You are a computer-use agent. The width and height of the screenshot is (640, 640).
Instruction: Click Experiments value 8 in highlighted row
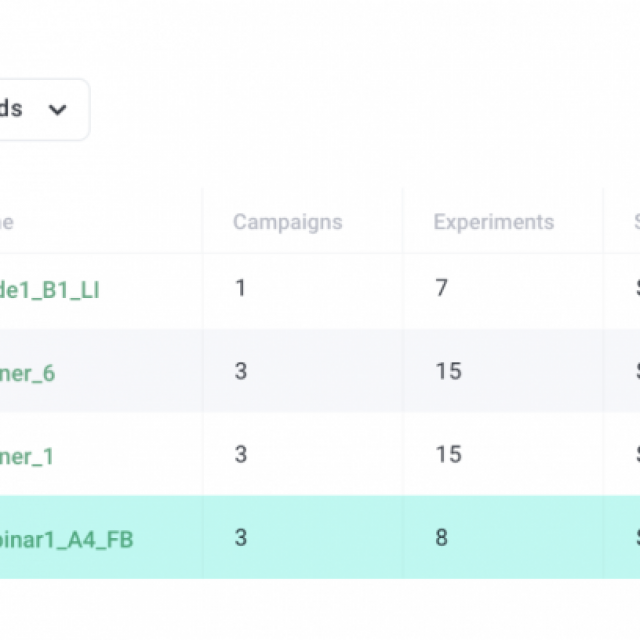coord(441,538)
